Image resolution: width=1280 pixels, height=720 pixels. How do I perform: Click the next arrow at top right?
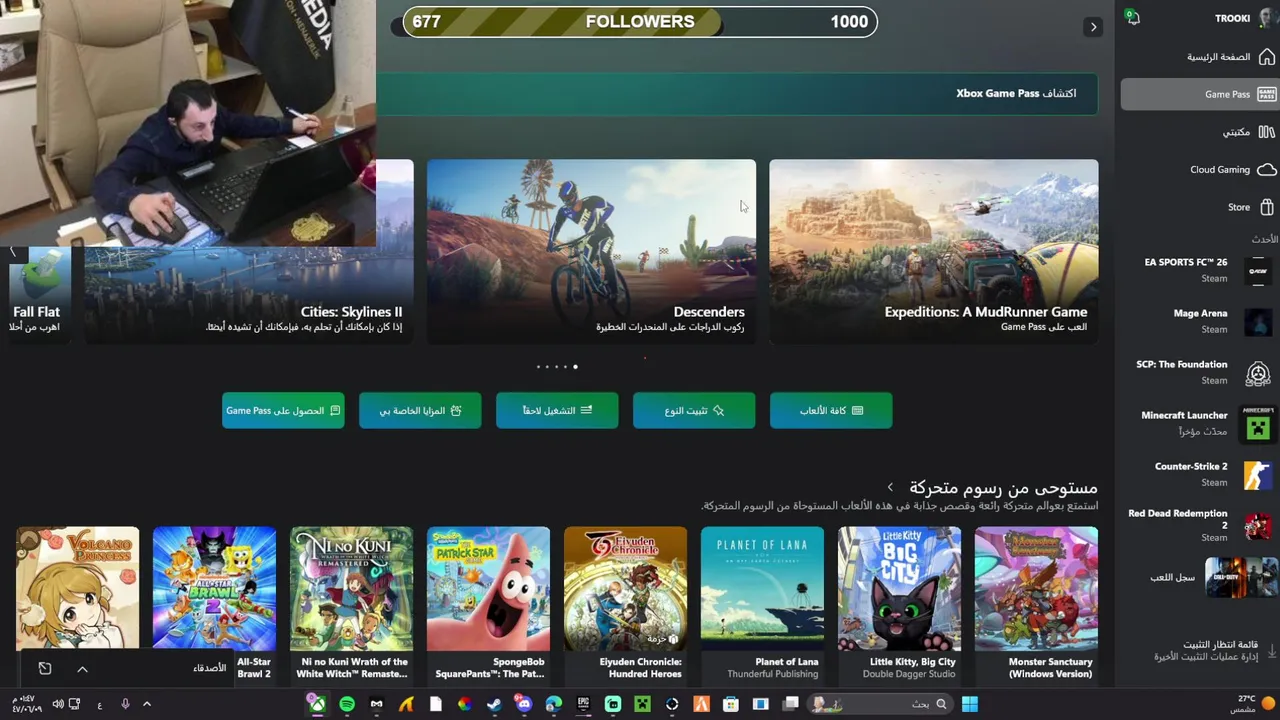pyautogui.click(x=1093, y=27)
